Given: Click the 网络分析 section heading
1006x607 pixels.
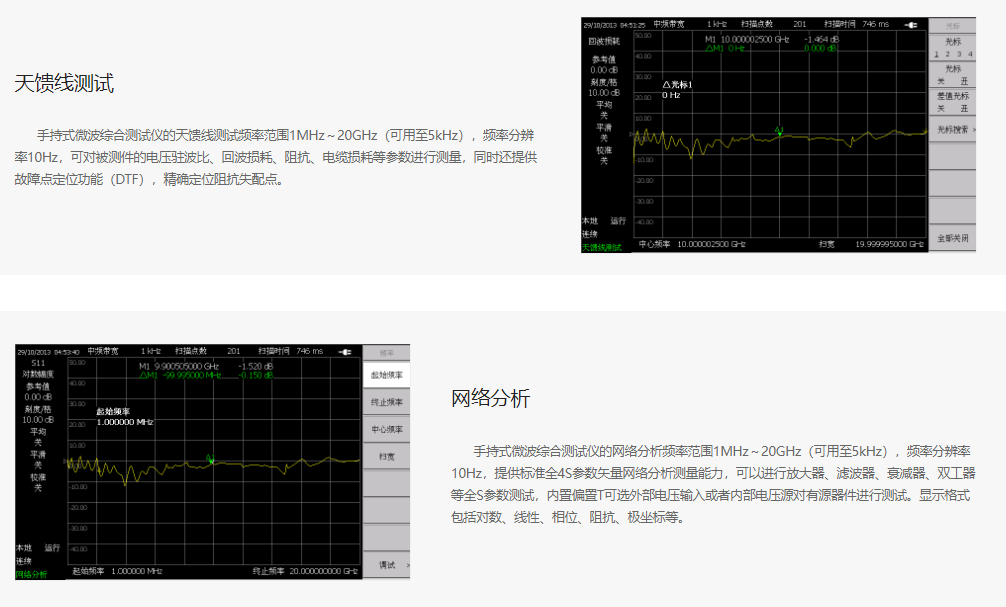Looking at the screenshot, I should point(491,399).
